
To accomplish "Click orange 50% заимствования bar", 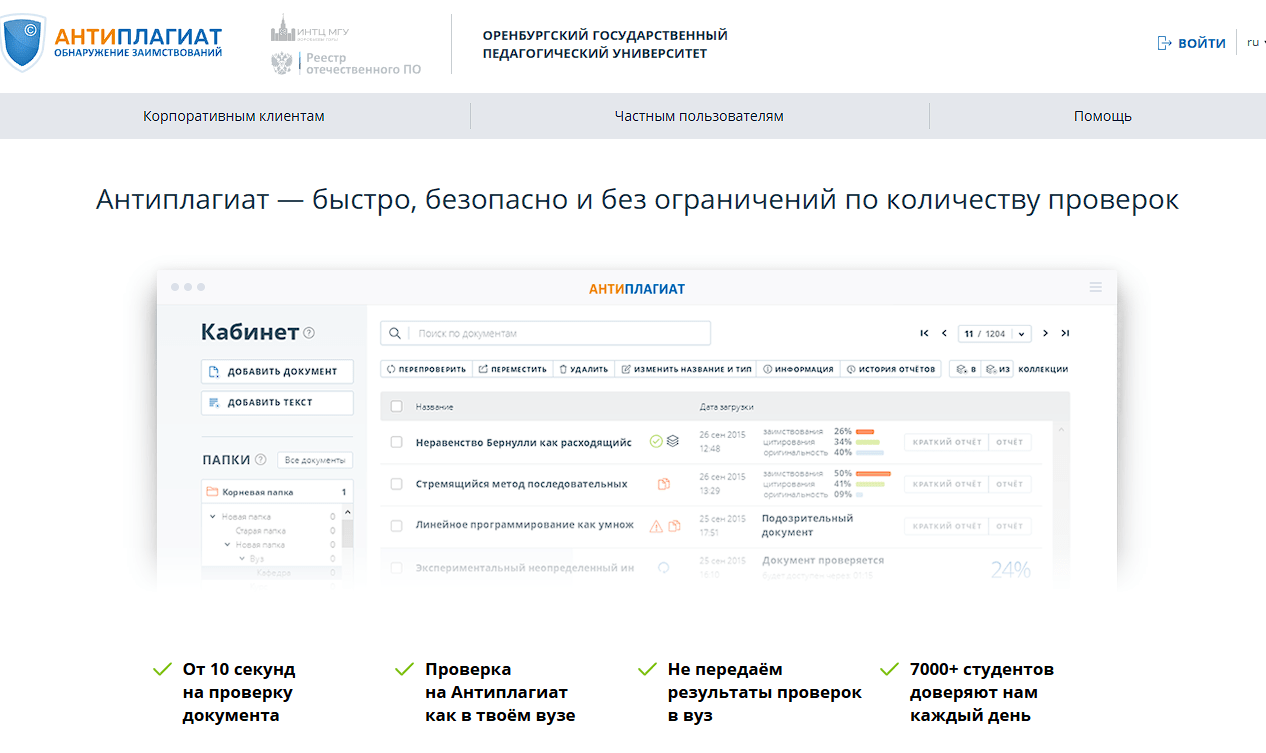I will 873,473.
